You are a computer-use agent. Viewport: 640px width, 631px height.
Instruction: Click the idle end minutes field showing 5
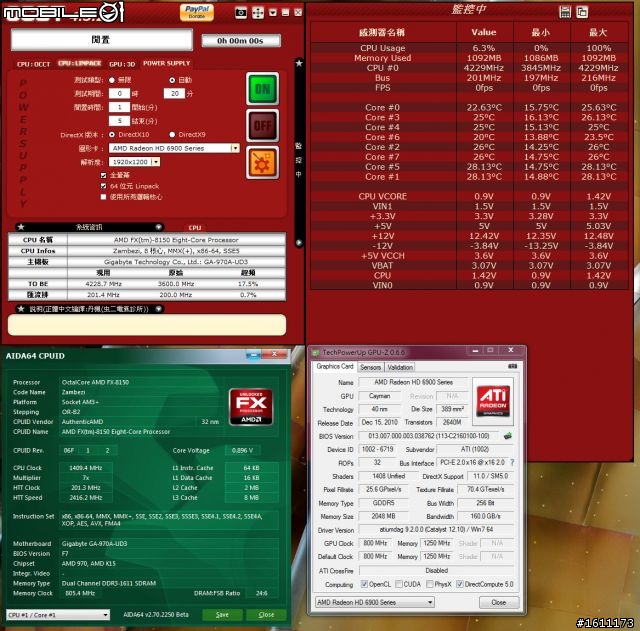pyautogui.click(x=119, y=121)
